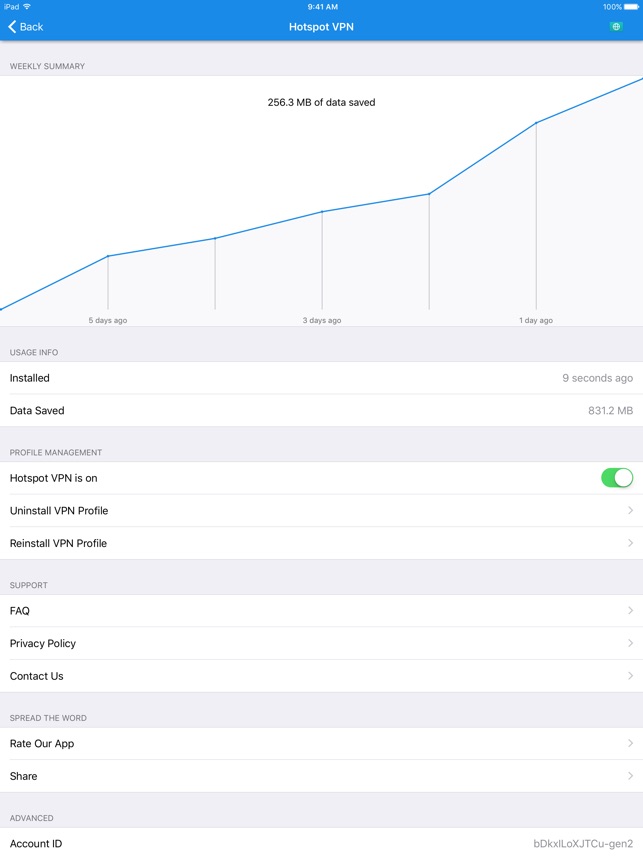
Task: Open the Share row
Action: [x=321, y=776]
